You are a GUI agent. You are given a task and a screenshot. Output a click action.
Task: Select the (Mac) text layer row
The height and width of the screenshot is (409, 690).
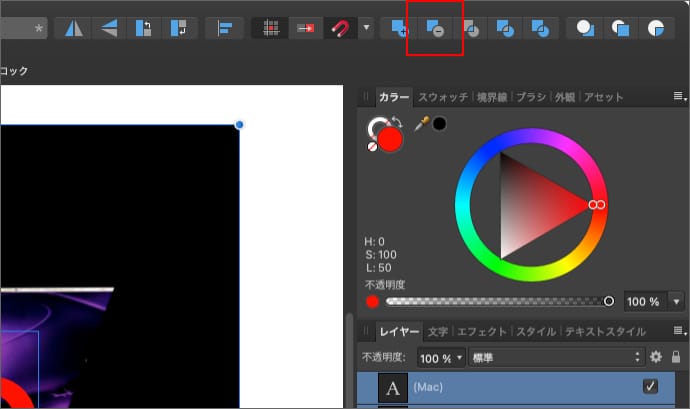pyautogui.click(x=500, y=386)
